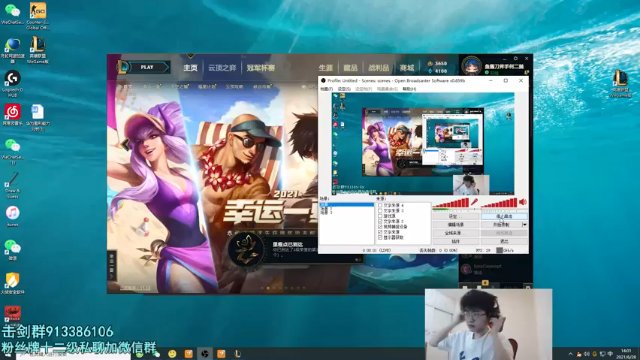Click the first orange taskbar app icon
Viewport: 640px width, 360px height.
(x=189, y=354)
